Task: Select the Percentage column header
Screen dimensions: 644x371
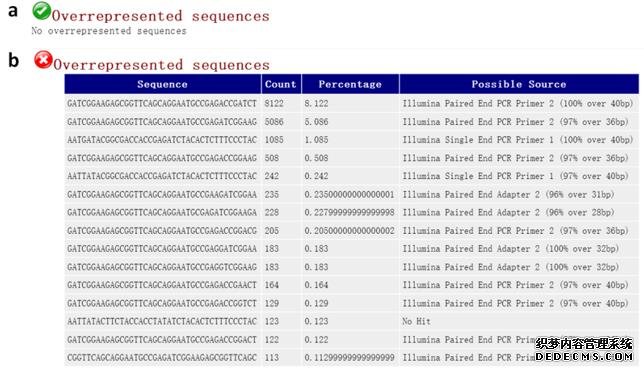Action: pyautogui.click(x=350, y=84)
